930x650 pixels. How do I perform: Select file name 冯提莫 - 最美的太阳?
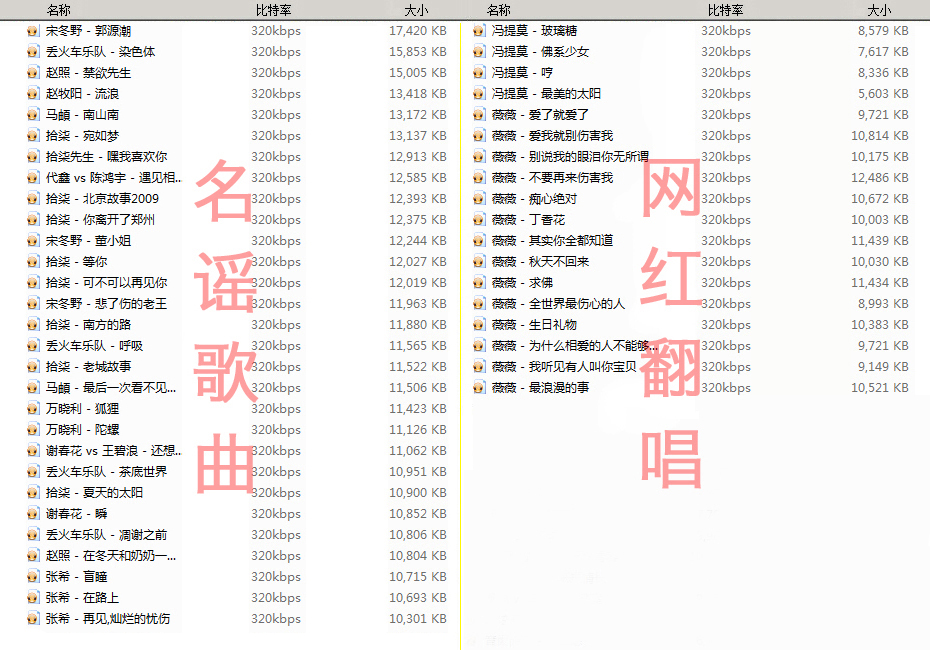[546, 94]
